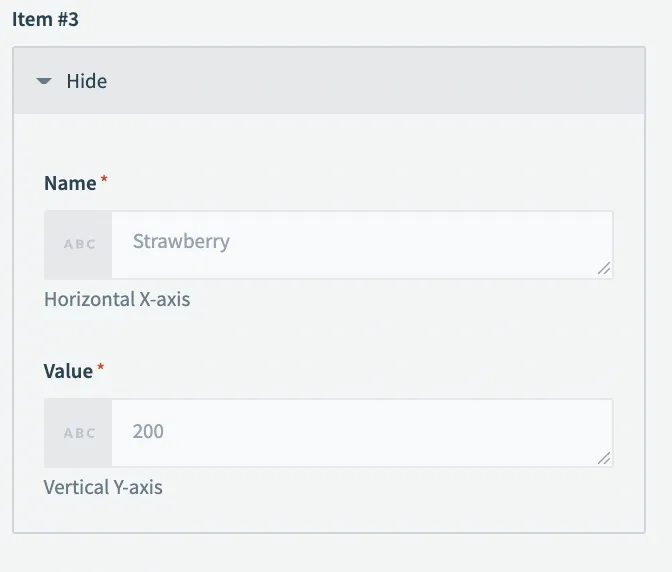Click the Horizontal X-axis hint text
Screen dimensions: 672x572
[x=117, y=299]
